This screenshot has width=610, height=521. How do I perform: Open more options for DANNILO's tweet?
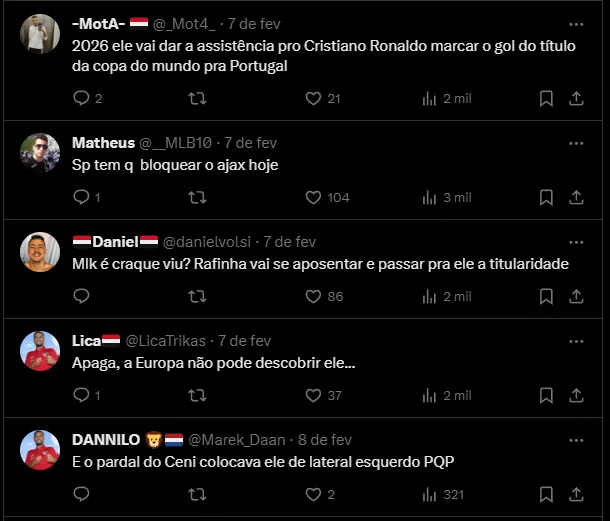coord(576,439)
